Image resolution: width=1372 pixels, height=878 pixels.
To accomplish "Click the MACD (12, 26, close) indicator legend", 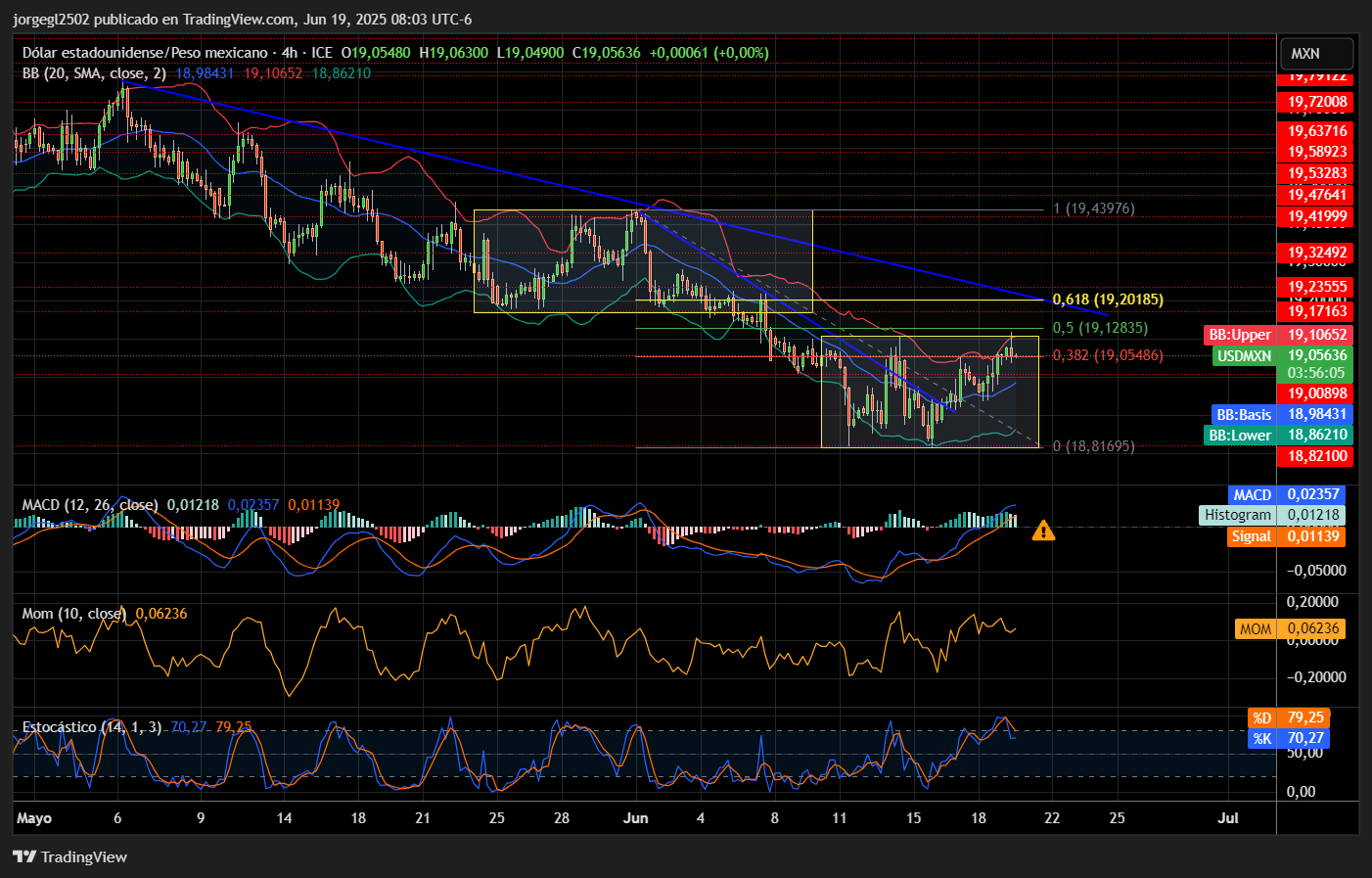I will (x=90, y=505).
